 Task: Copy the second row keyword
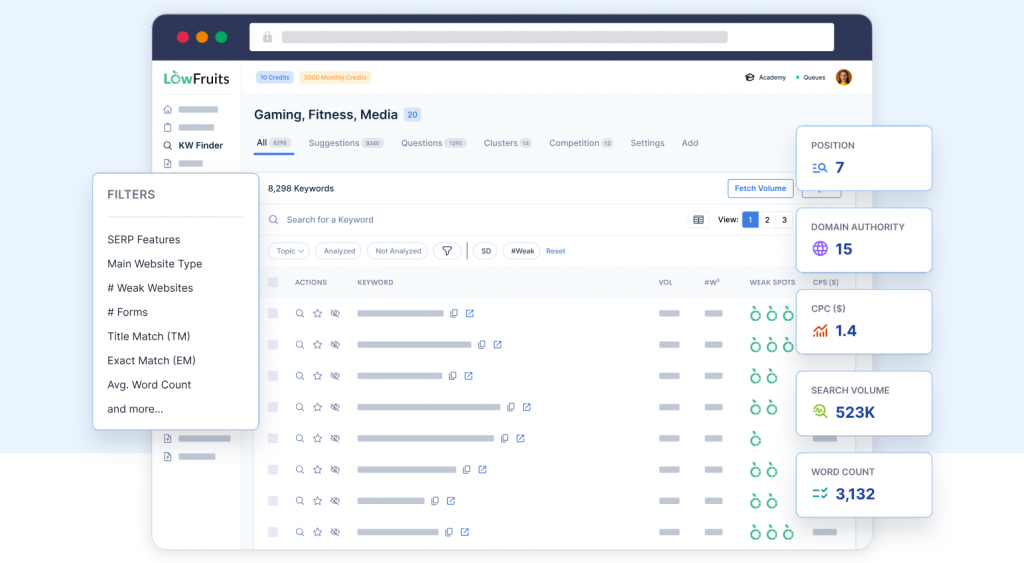(x=481, y=345)
